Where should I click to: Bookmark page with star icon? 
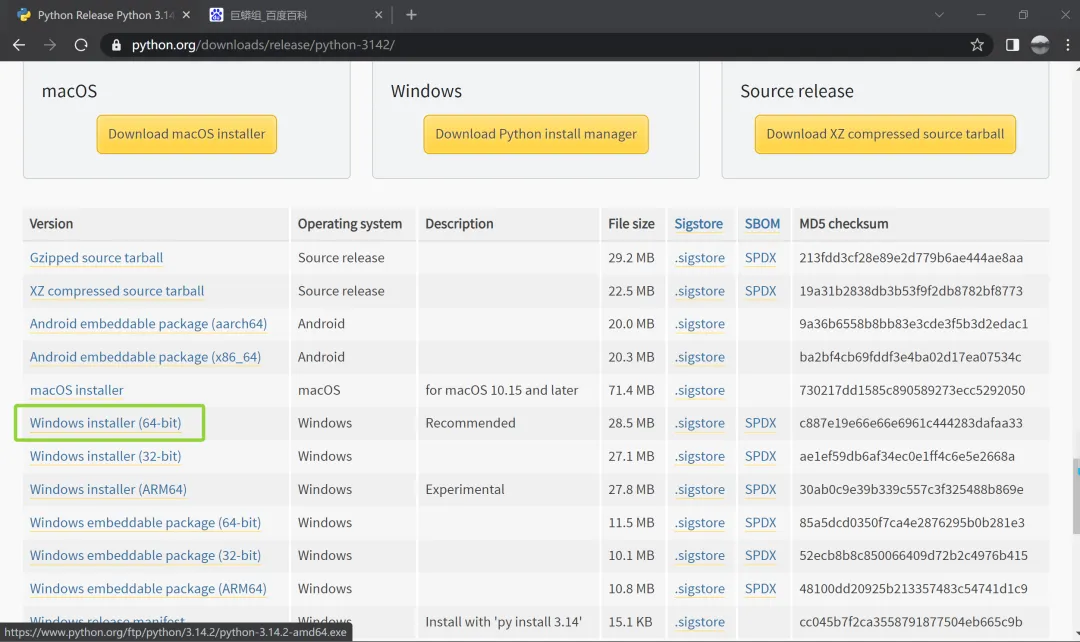(x=977, y=45)
